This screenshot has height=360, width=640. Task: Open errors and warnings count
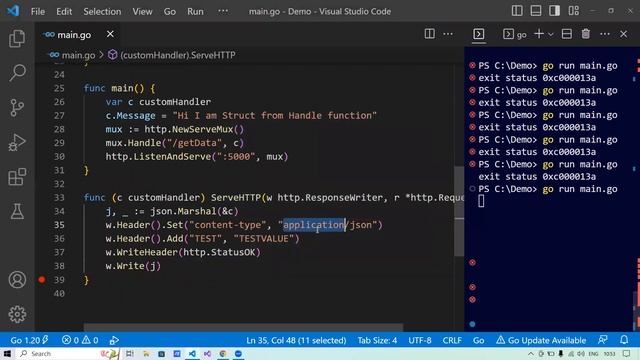(80, 340)
